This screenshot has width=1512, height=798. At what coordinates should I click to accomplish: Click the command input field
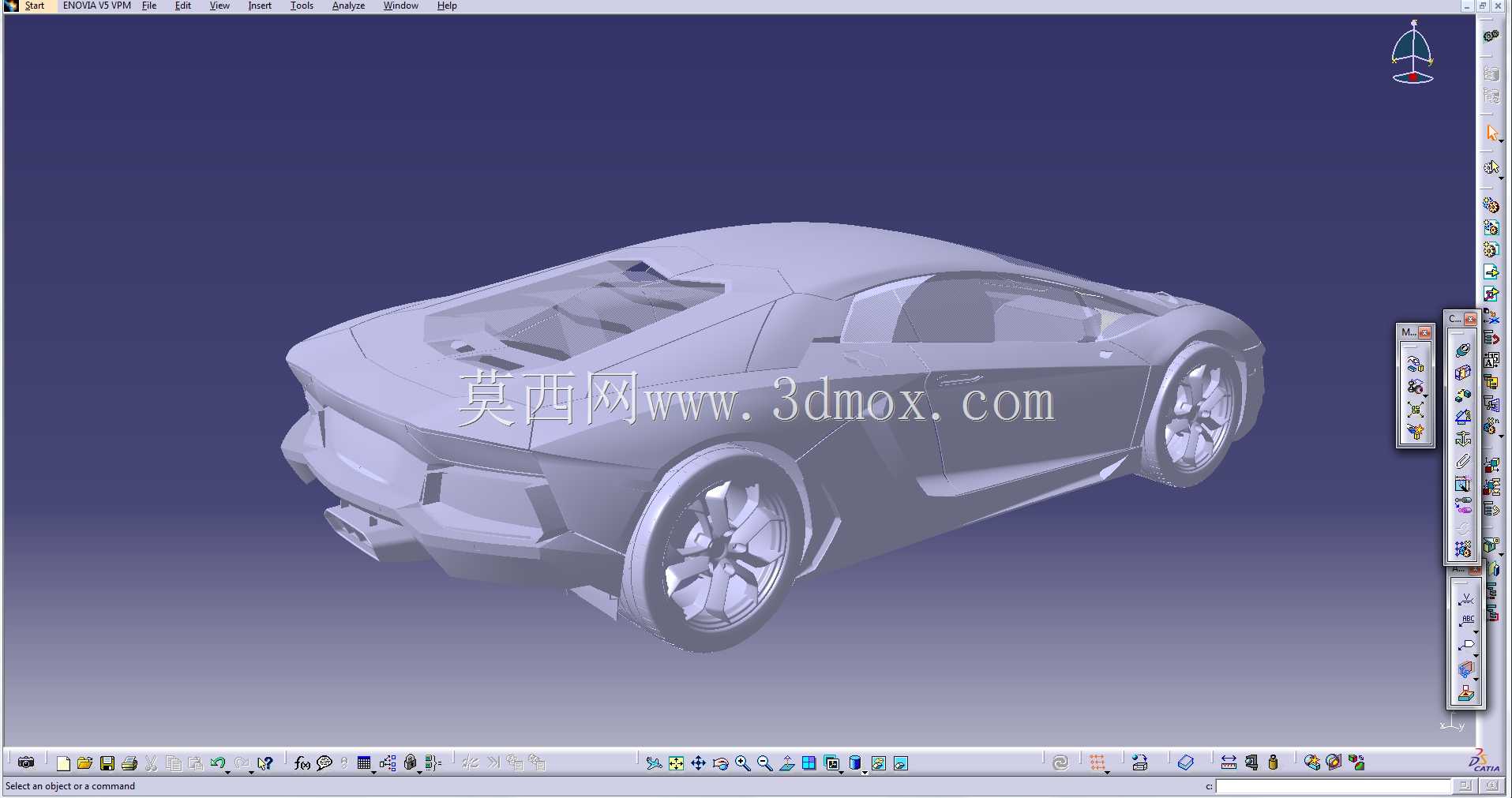pos(1333,786)
